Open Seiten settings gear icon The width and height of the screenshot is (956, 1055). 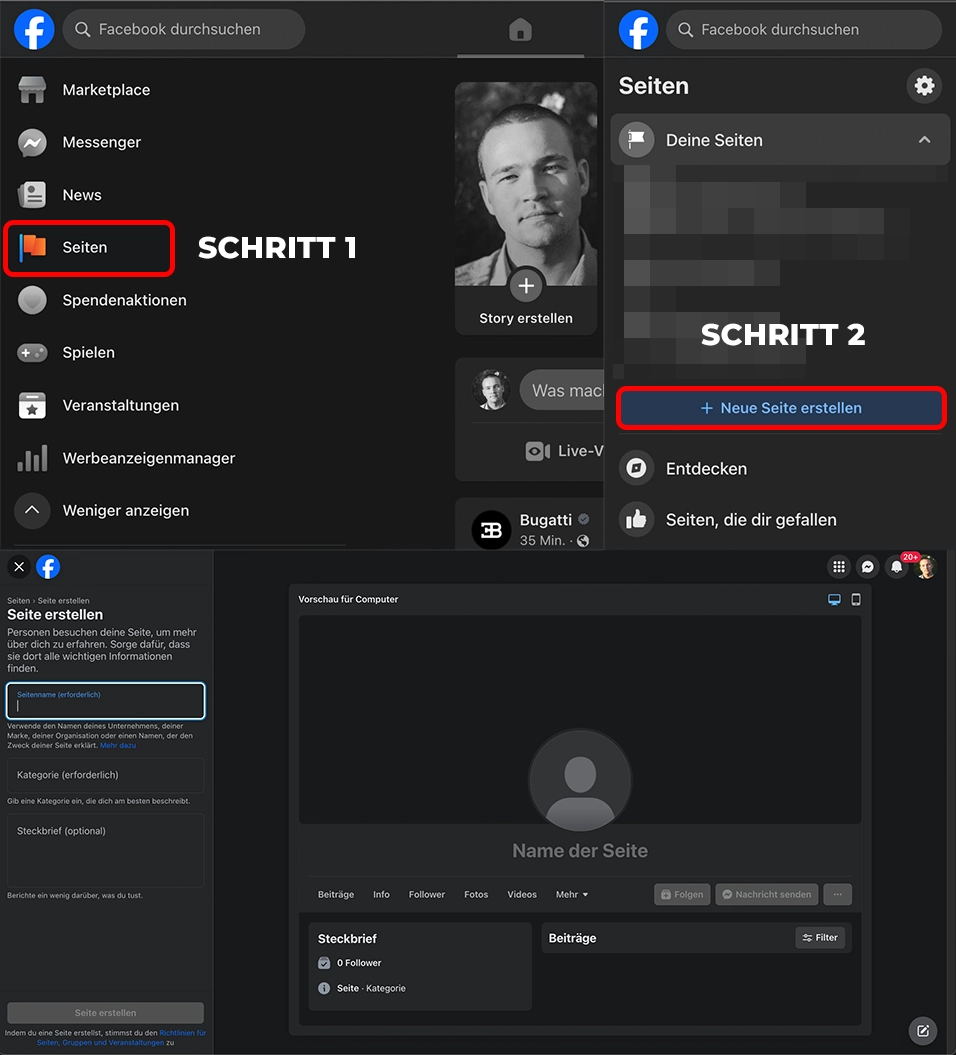pyautogui.click(x=924, y=85)
